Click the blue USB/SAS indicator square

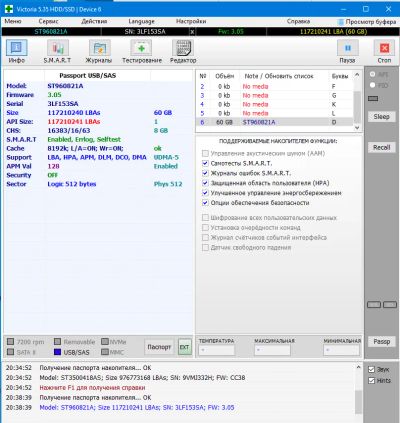point(57,352)
